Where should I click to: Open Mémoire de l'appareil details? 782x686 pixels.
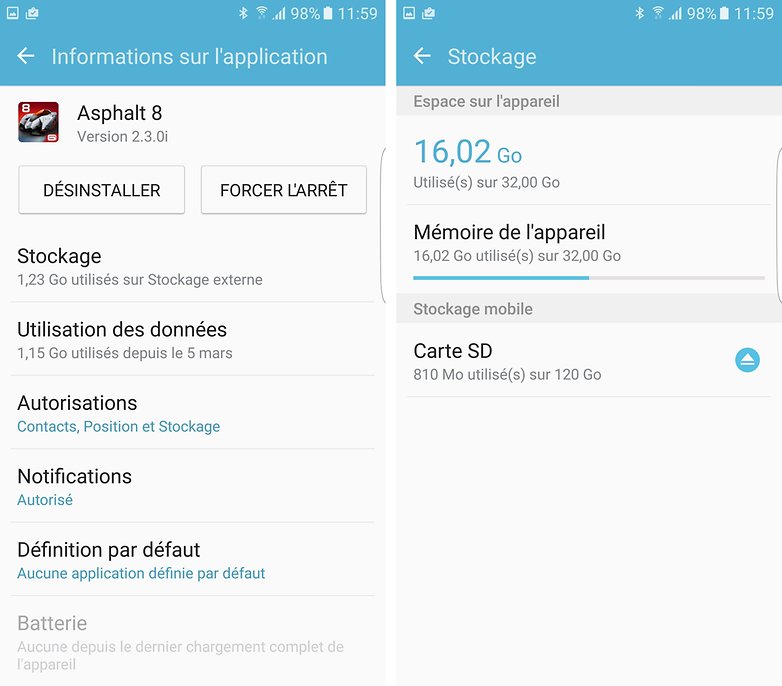[x=589, y=249]
